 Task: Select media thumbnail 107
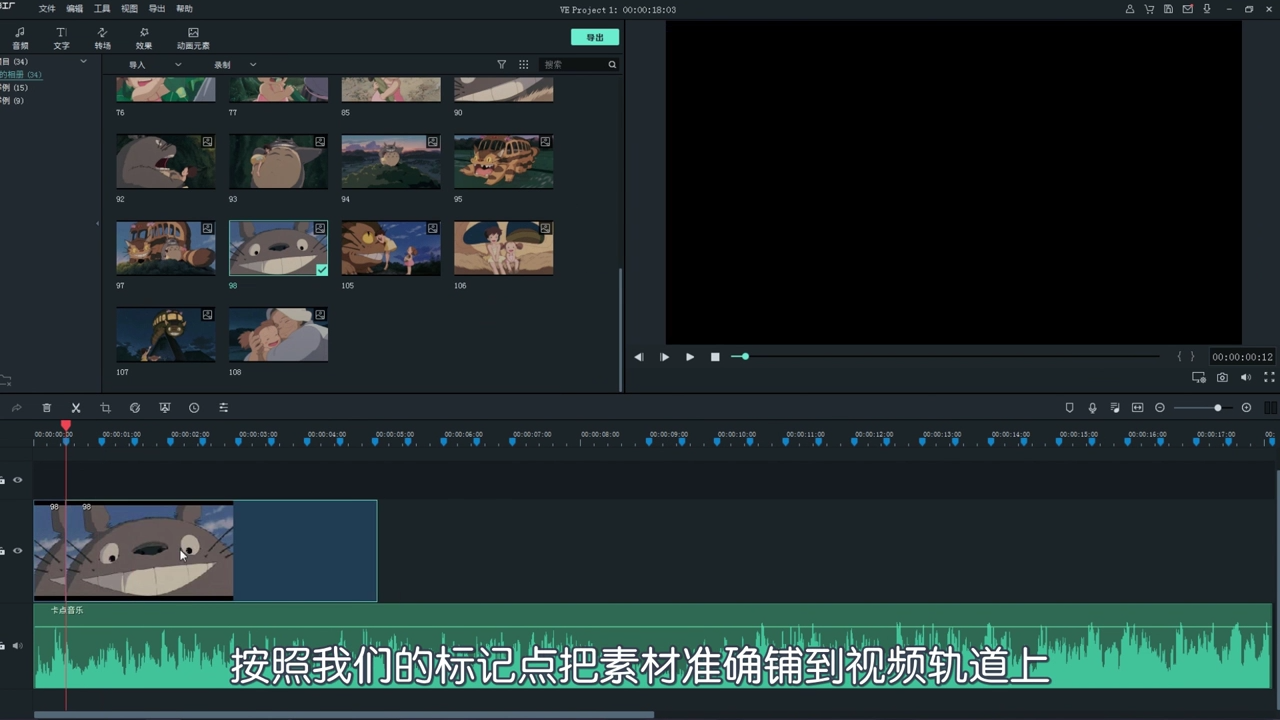click(165, 334)
